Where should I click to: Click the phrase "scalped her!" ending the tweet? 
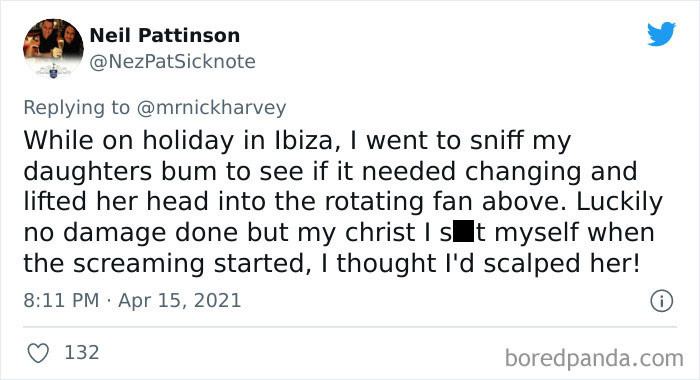pos(562,264)
